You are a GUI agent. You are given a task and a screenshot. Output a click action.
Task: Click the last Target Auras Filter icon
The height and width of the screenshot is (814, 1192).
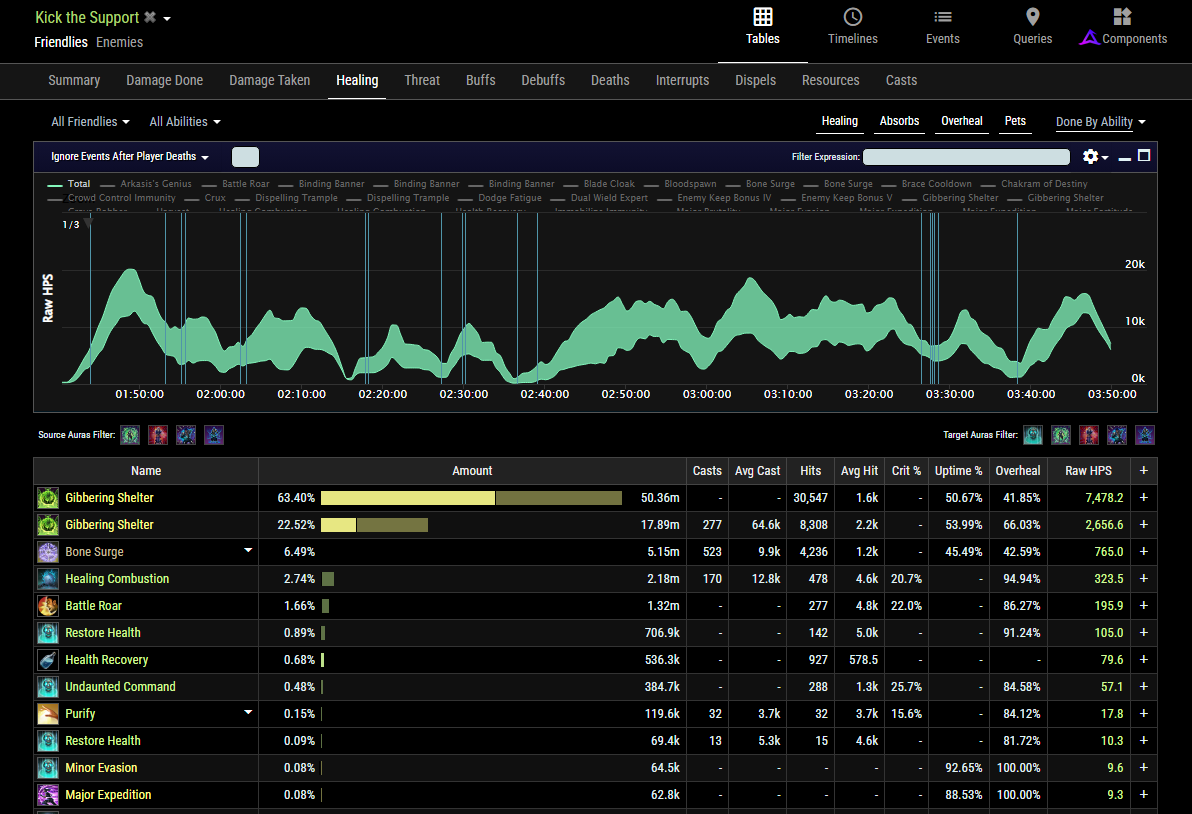coord(1145,435)
